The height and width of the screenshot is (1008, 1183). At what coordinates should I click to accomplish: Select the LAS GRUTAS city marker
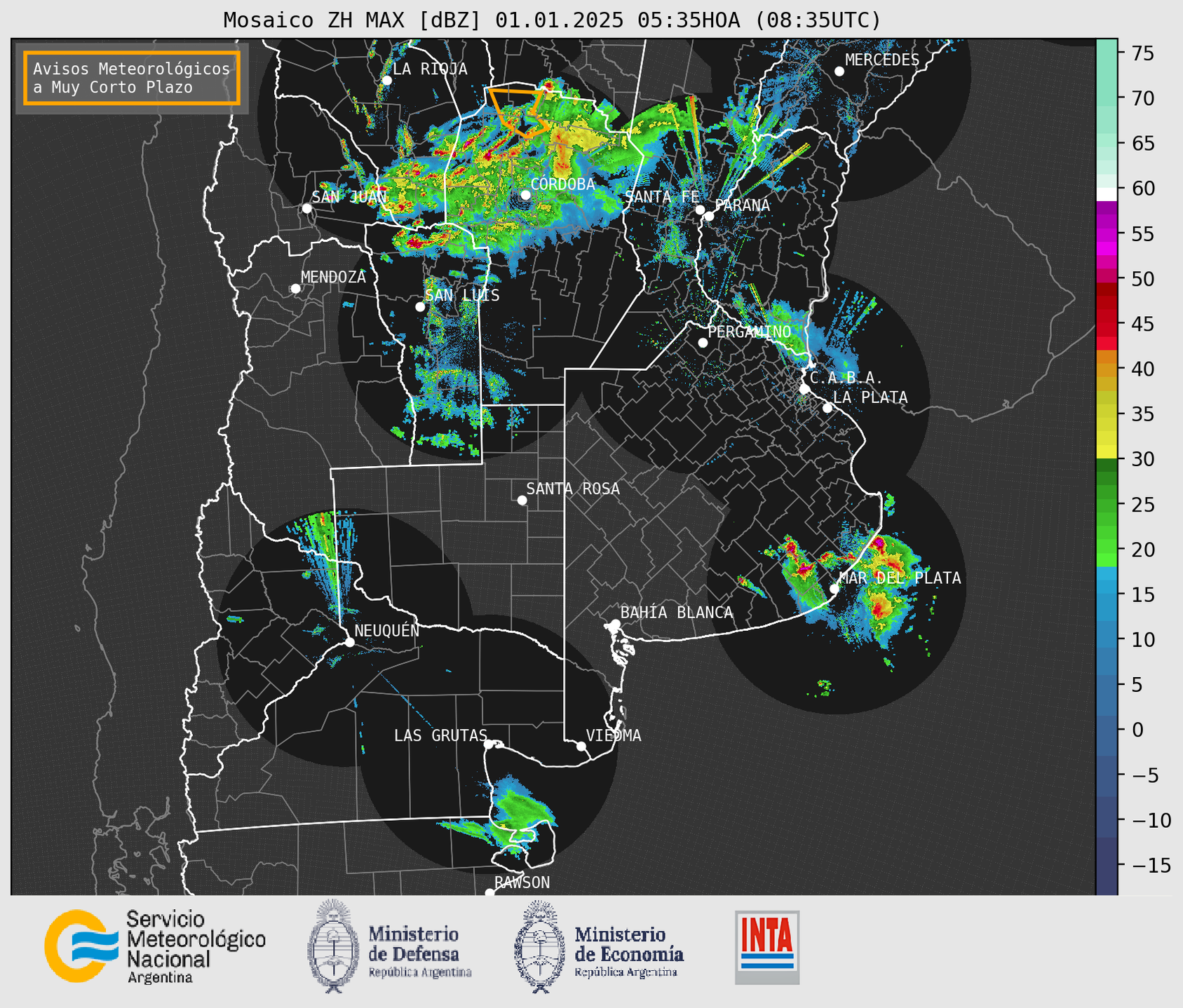pos(489,744)
